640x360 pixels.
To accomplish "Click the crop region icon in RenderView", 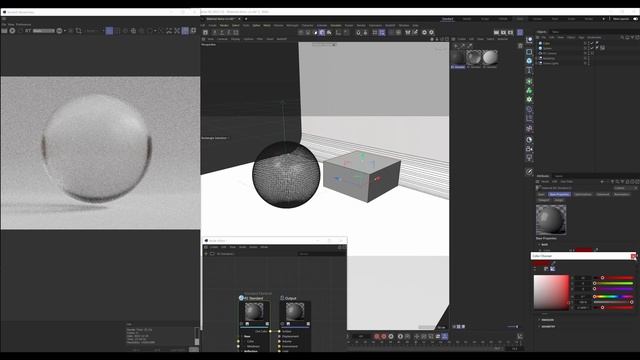I will pos(79,31).
